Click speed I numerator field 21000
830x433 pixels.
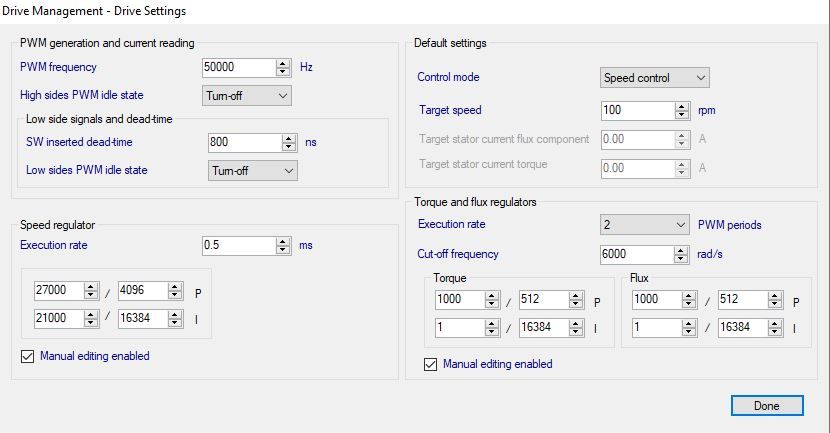(59, 319)
